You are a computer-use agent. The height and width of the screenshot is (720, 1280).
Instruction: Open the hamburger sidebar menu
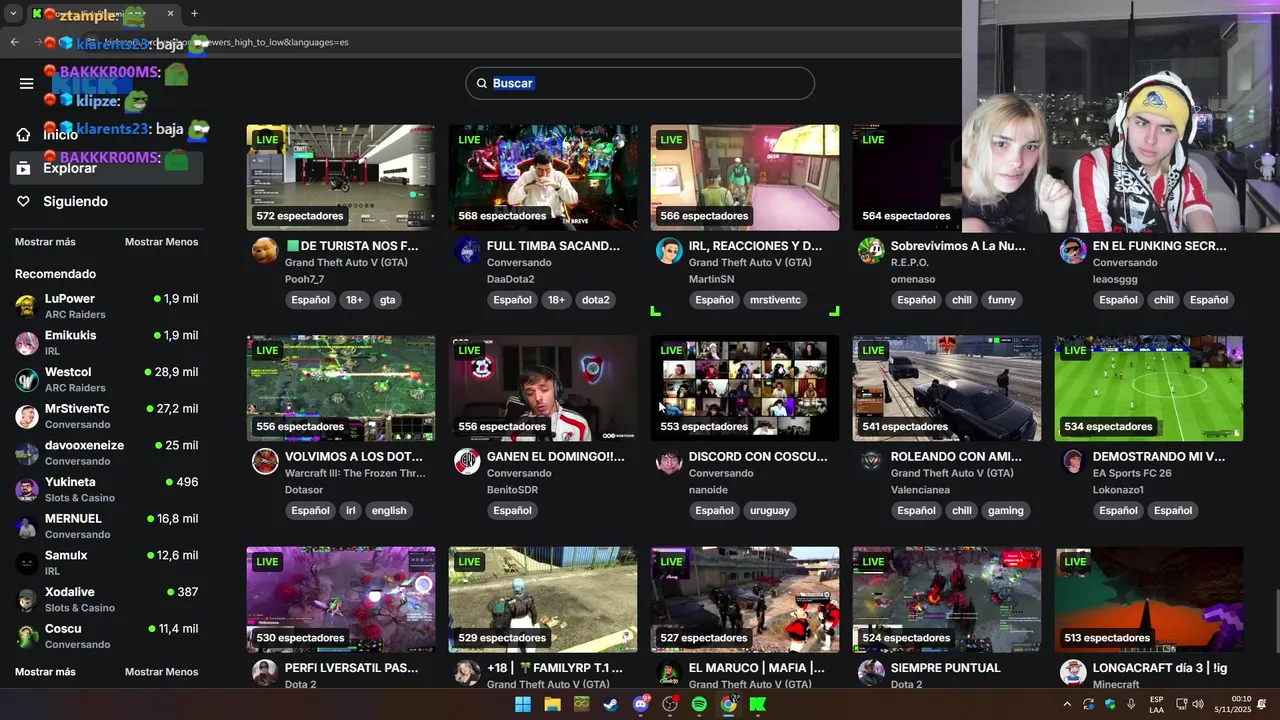coord(27,83)
